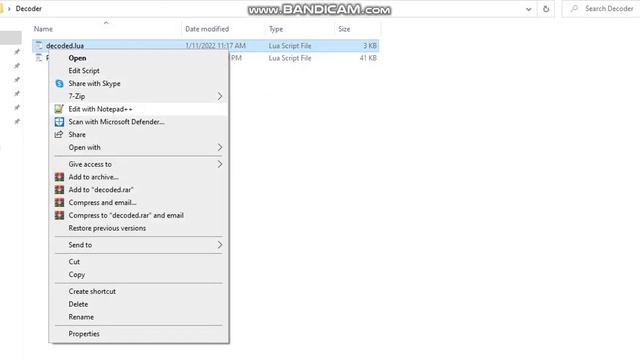Expand the Open with submenu arrow
640x360 pixels.
tap(220, 147)
